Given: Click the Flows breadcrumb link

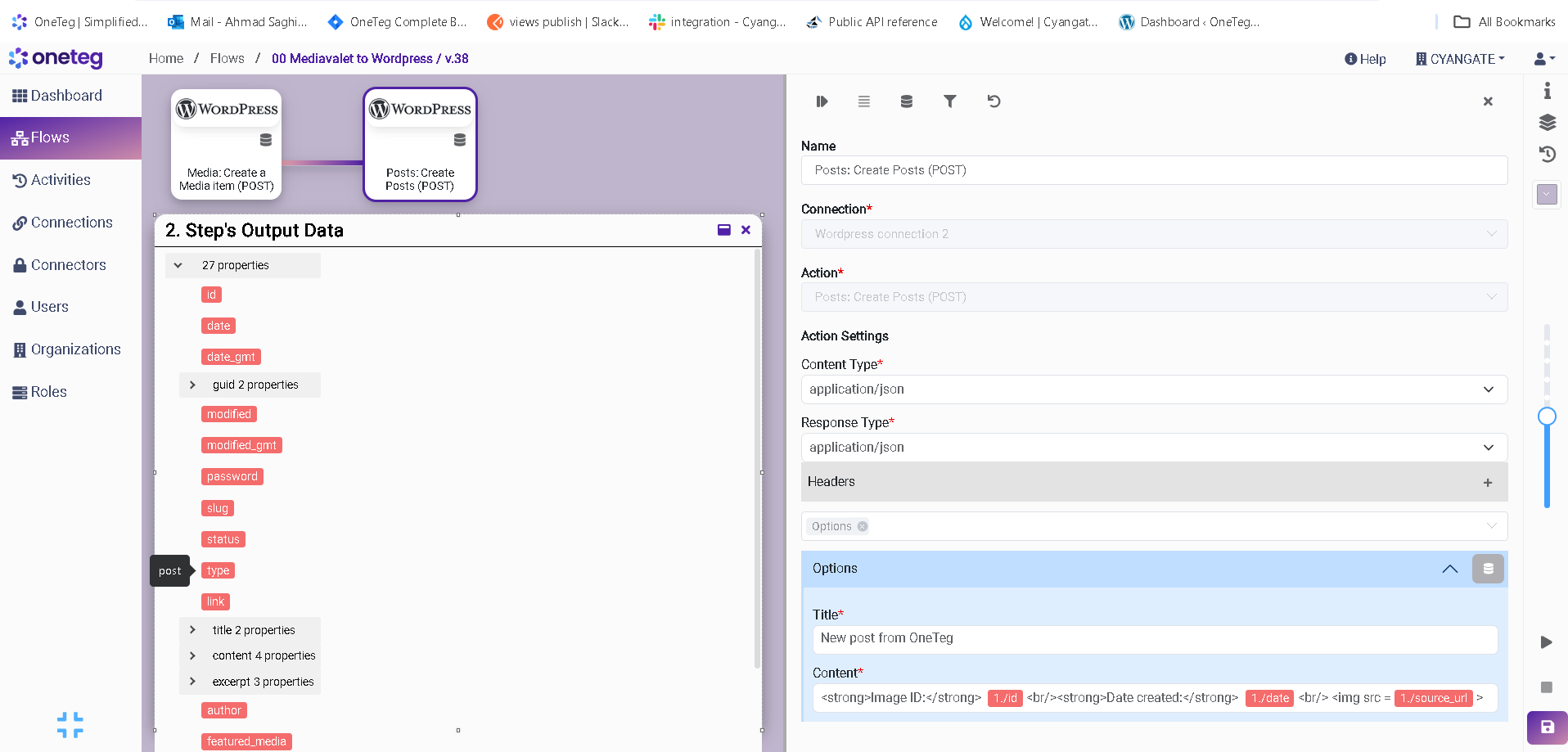Looking at the screenshot, I should coord(227,58).
